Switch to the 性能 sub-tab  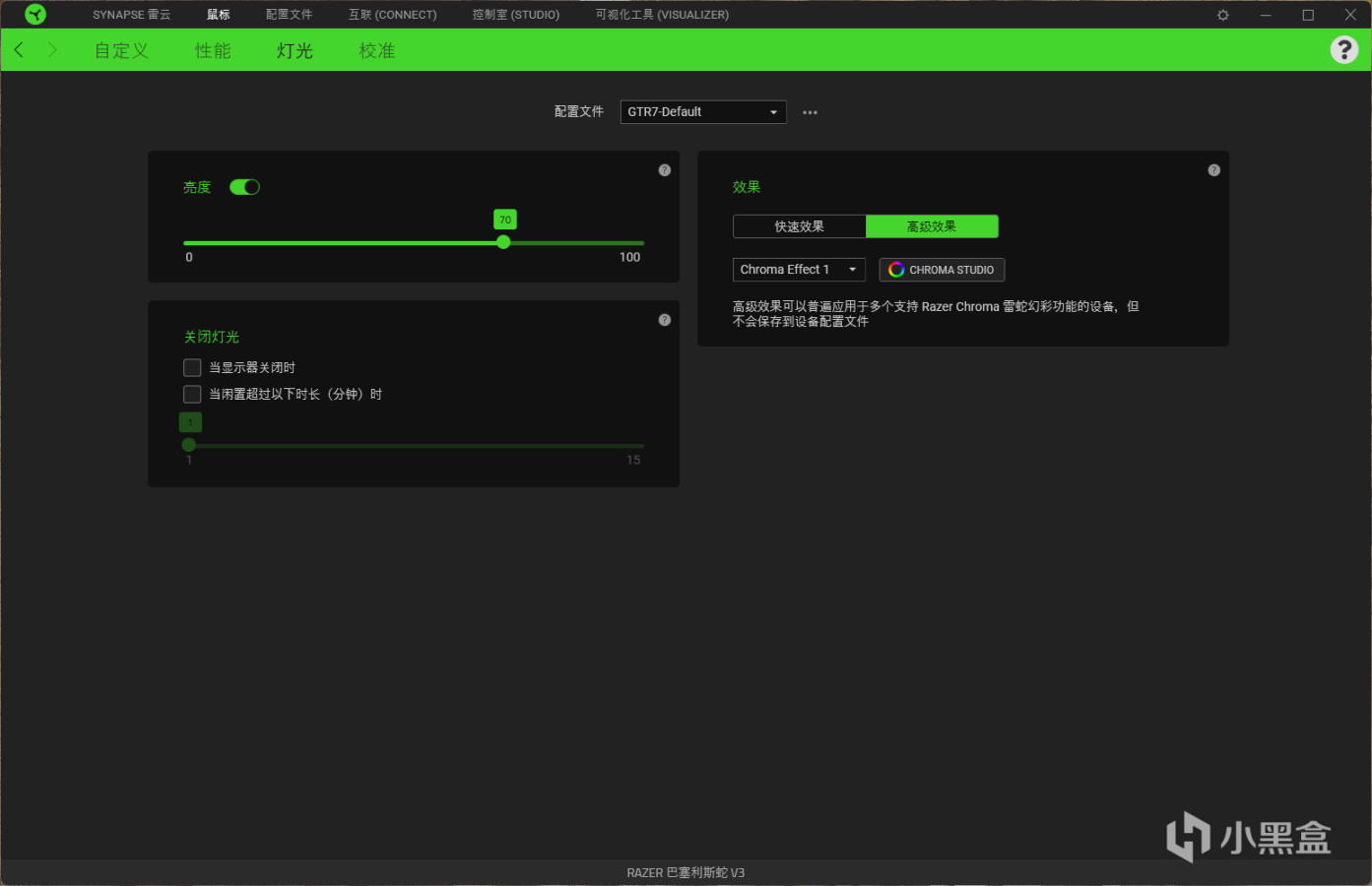pos(213,50)
